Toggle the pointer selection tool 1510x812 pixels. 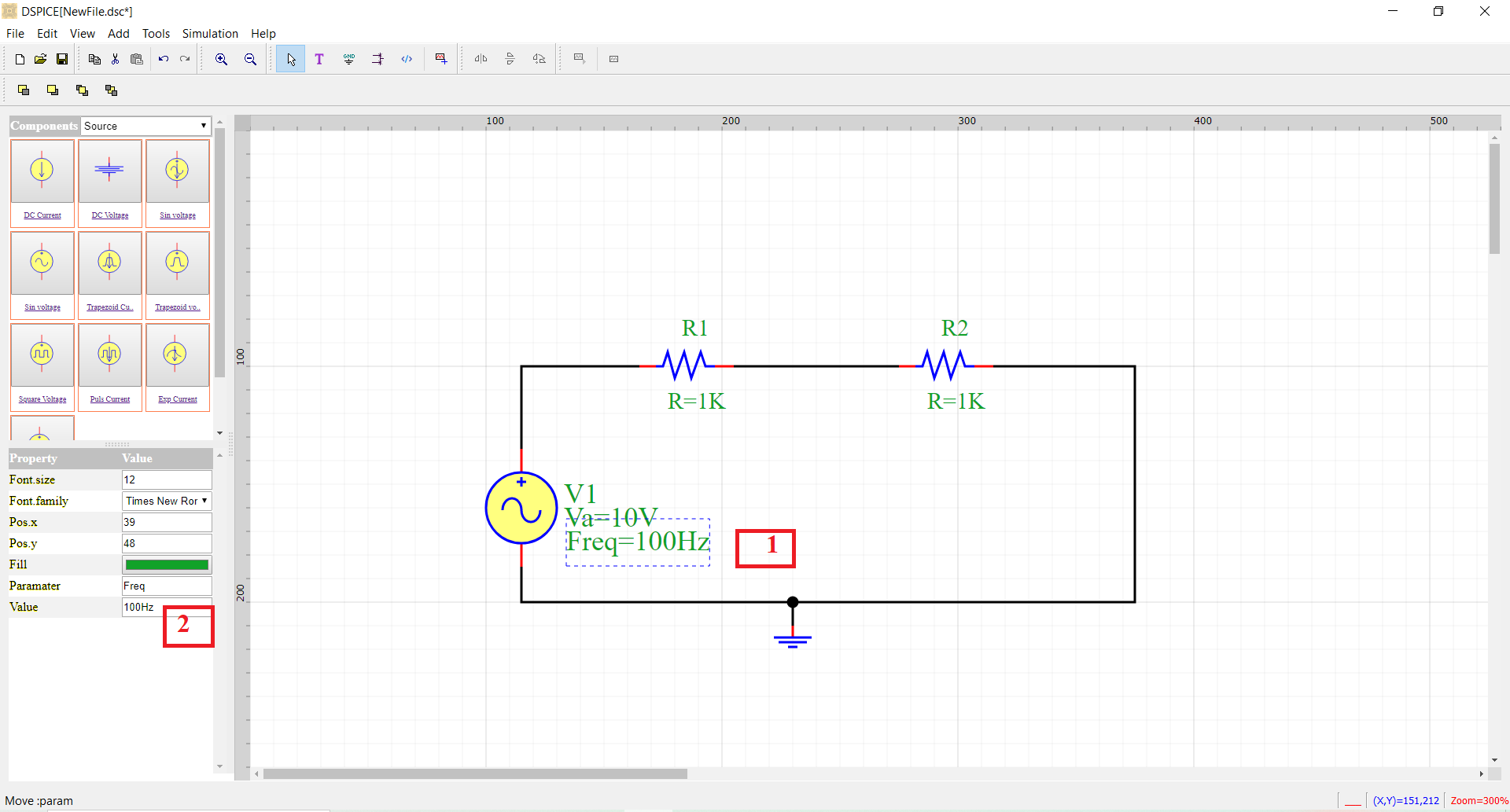pos(290,59)
